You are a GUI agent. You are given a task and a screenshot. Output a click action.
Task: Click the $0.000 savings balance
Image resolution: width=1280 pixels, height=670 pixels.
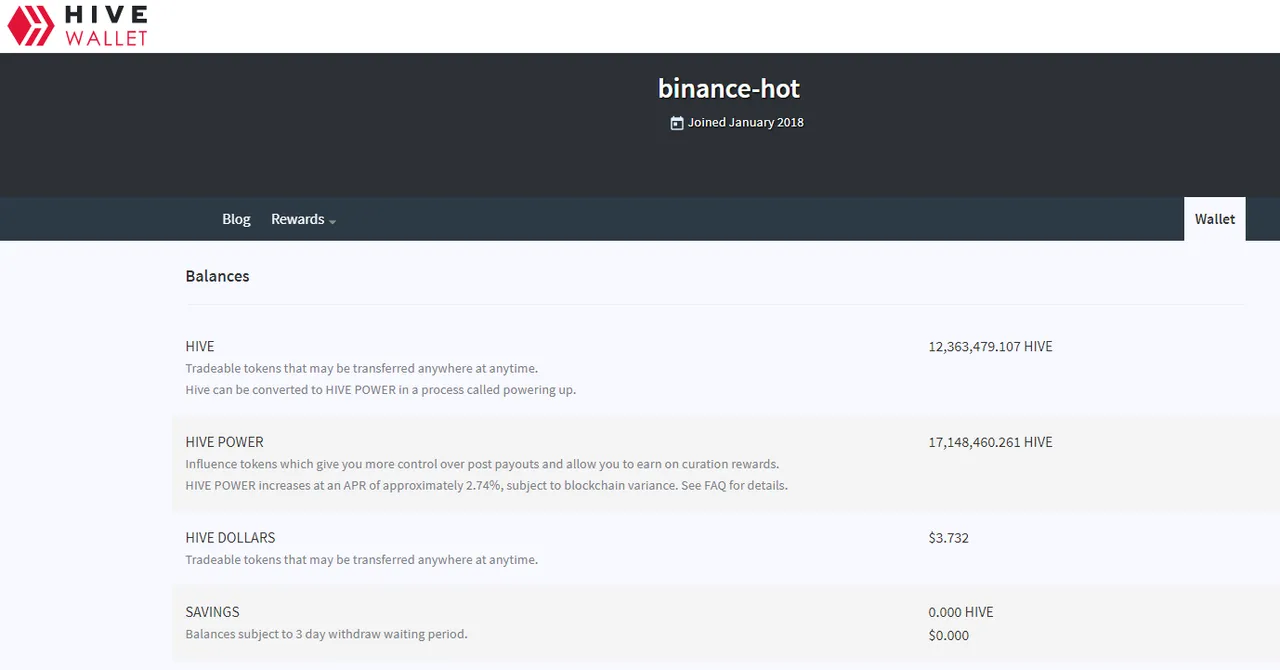point(948,635)
